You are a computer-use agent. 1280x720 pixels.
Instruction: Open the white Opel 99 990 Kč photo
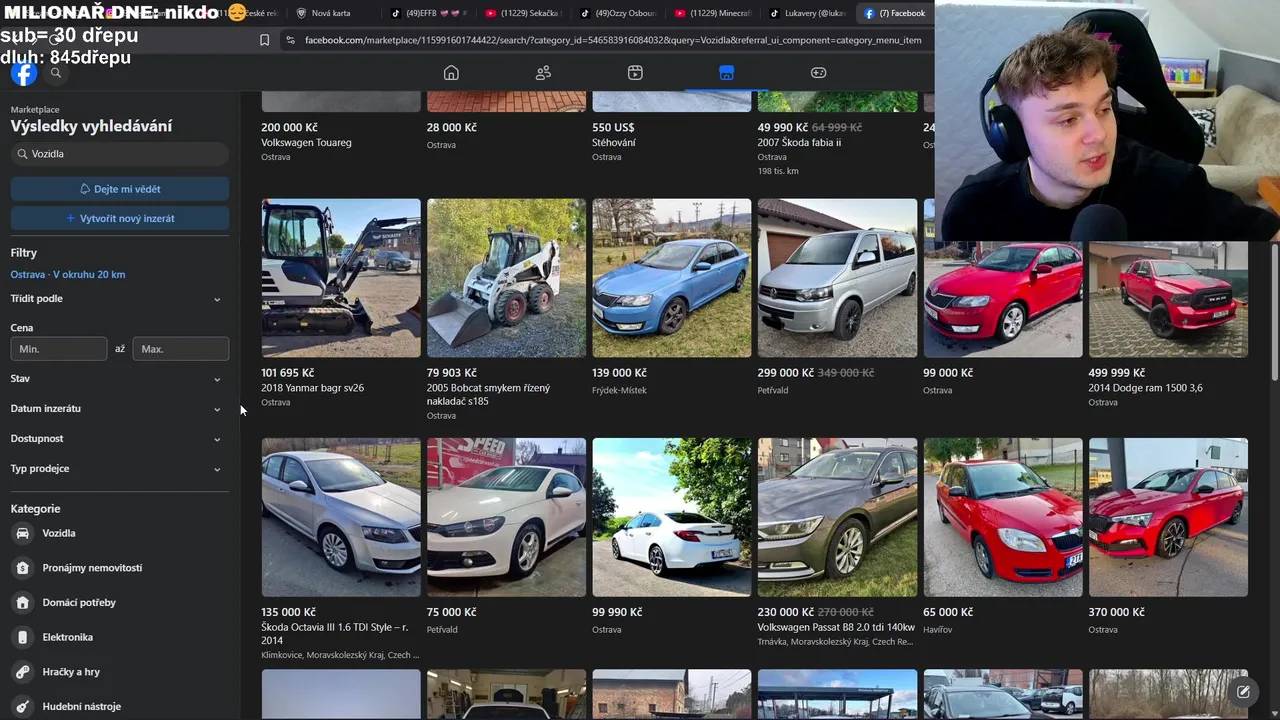click(x=672, y=517)
